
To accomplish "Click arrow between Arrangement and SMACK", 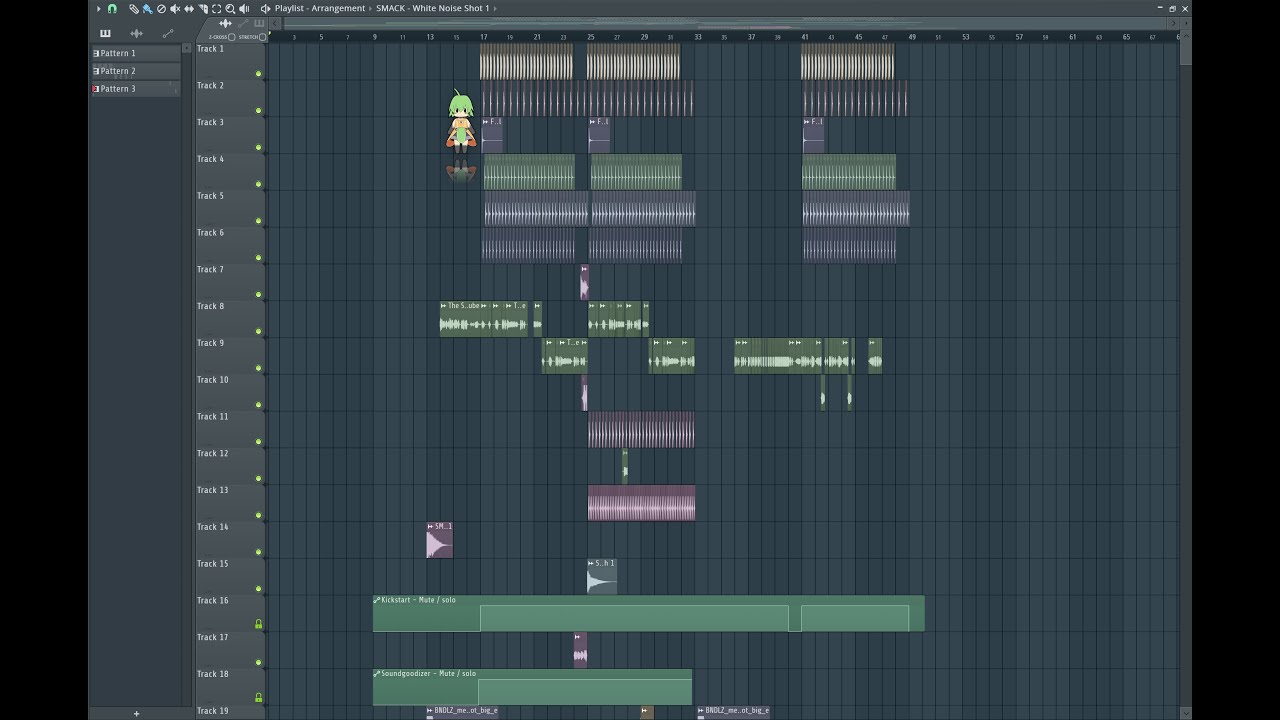I will pyautogui.click(x=371, y=9).
